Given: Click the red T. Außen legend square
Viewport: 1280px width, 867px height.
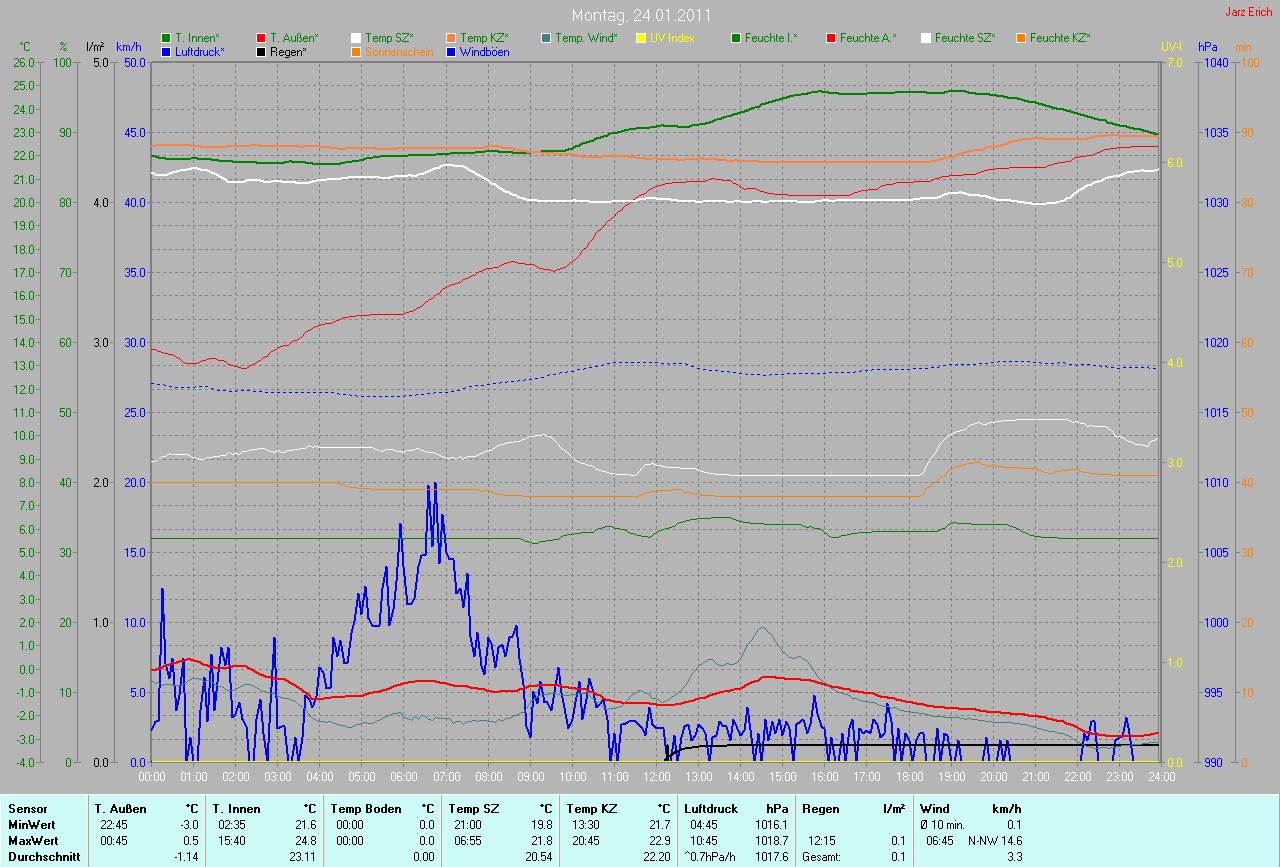Looking at the screenshot, I should [x=262, y=38].
